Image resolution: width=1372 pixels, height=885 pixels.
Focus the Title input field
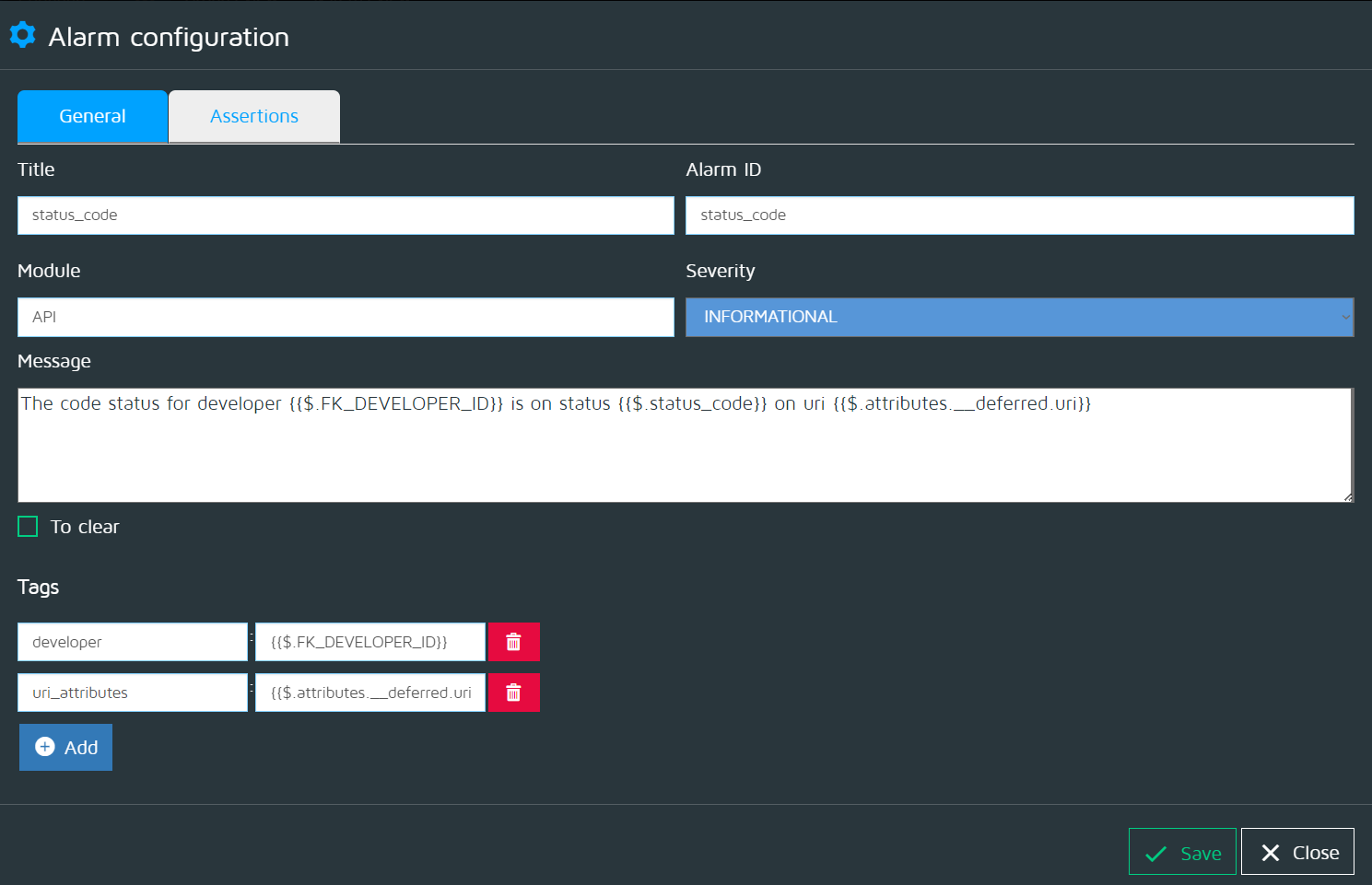(346, 215)
